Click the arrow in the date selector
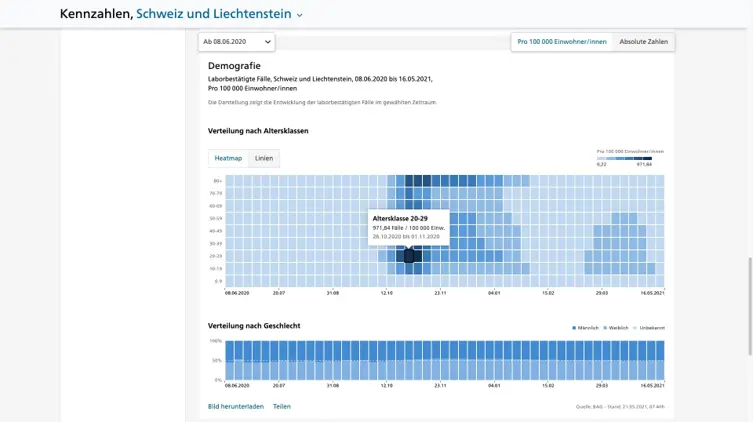 click(267, 42)
